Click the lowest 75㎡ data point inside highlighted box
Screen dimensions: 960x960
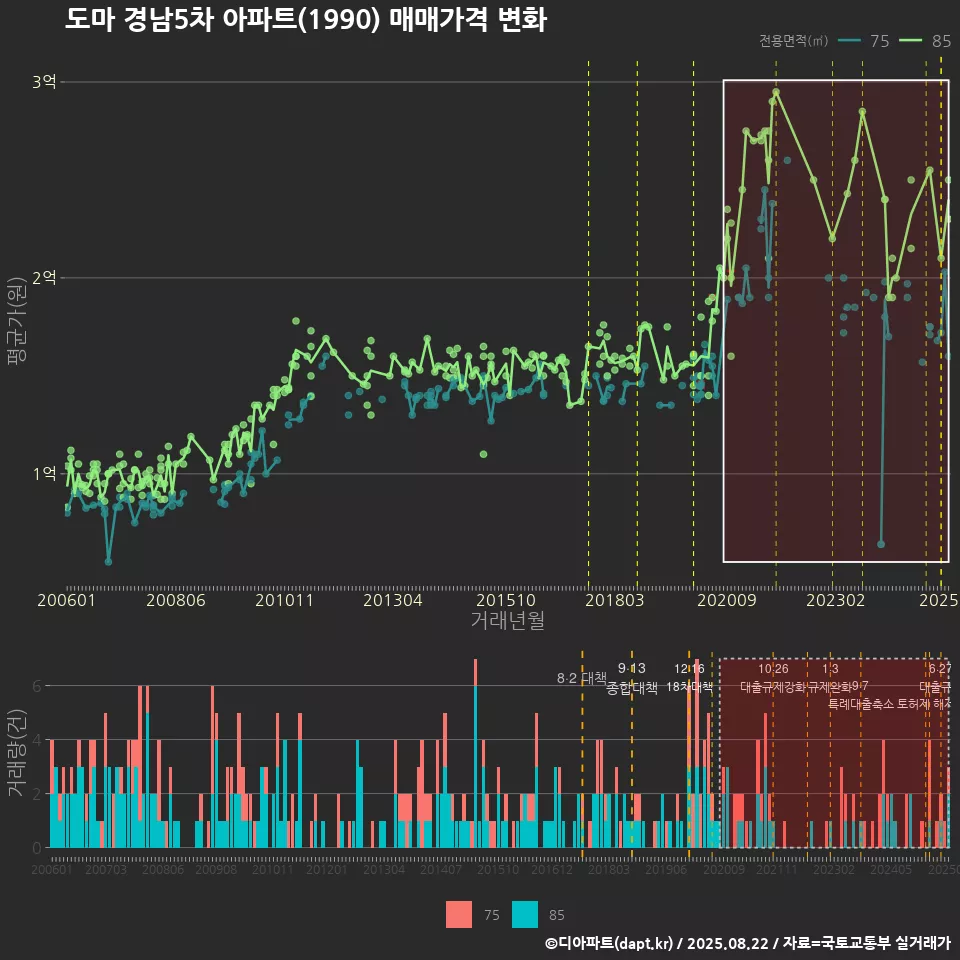point(881,544)
